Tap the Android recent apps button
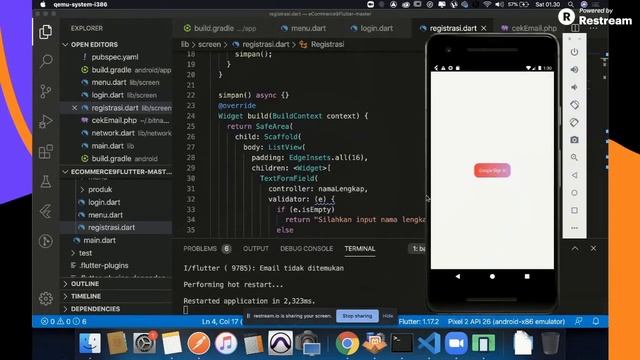640x360 pixels. point(527,276)
